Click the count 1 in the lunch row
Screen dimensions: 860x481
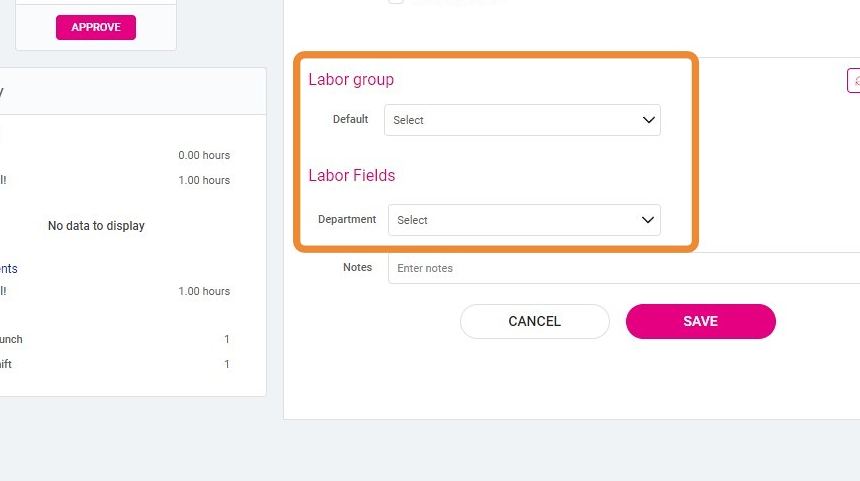[227, 339]
